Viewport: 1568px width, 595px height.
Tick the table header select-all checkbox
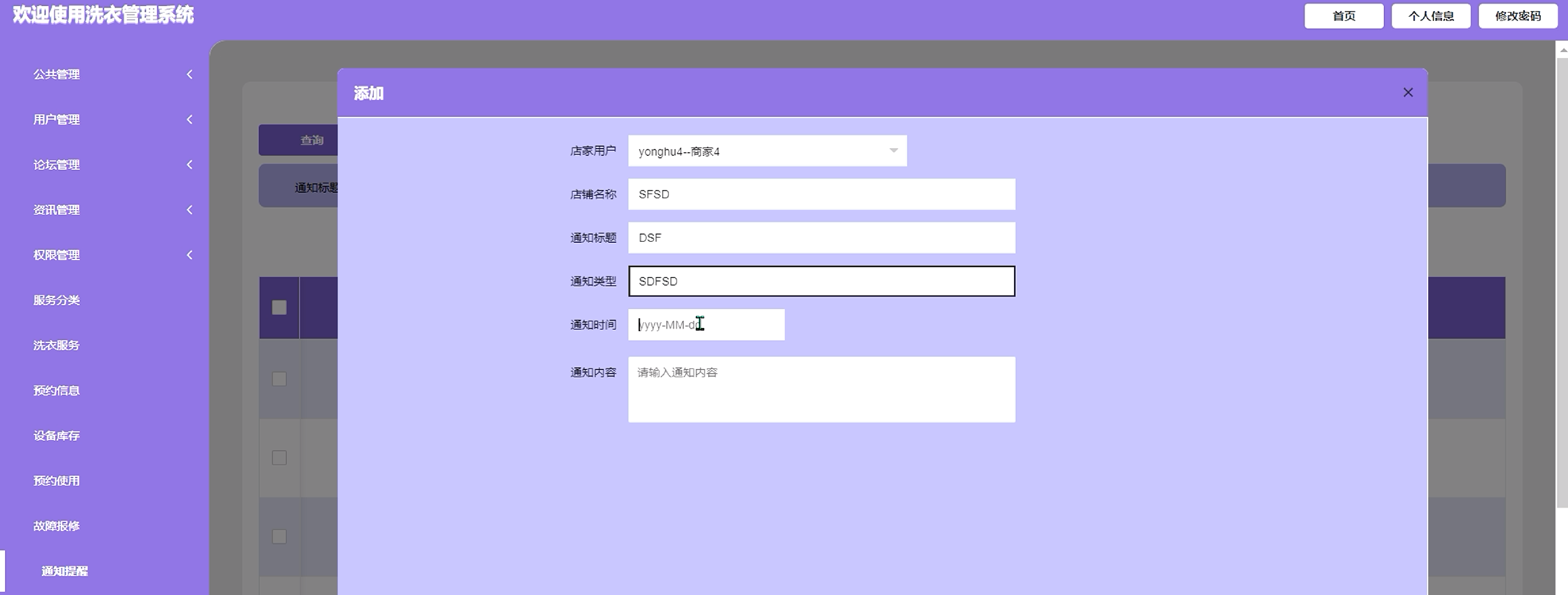tap(279, 307)
